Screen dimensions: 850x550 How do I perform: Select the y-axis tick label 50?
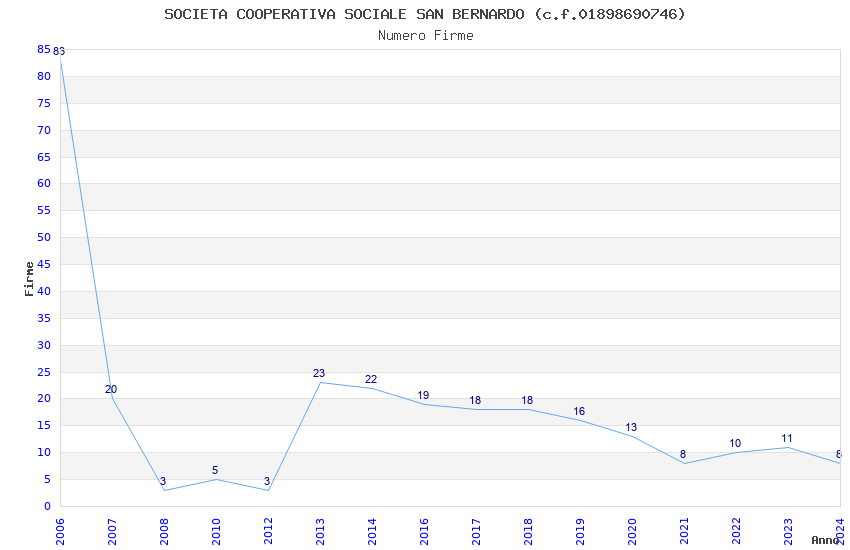44,237
